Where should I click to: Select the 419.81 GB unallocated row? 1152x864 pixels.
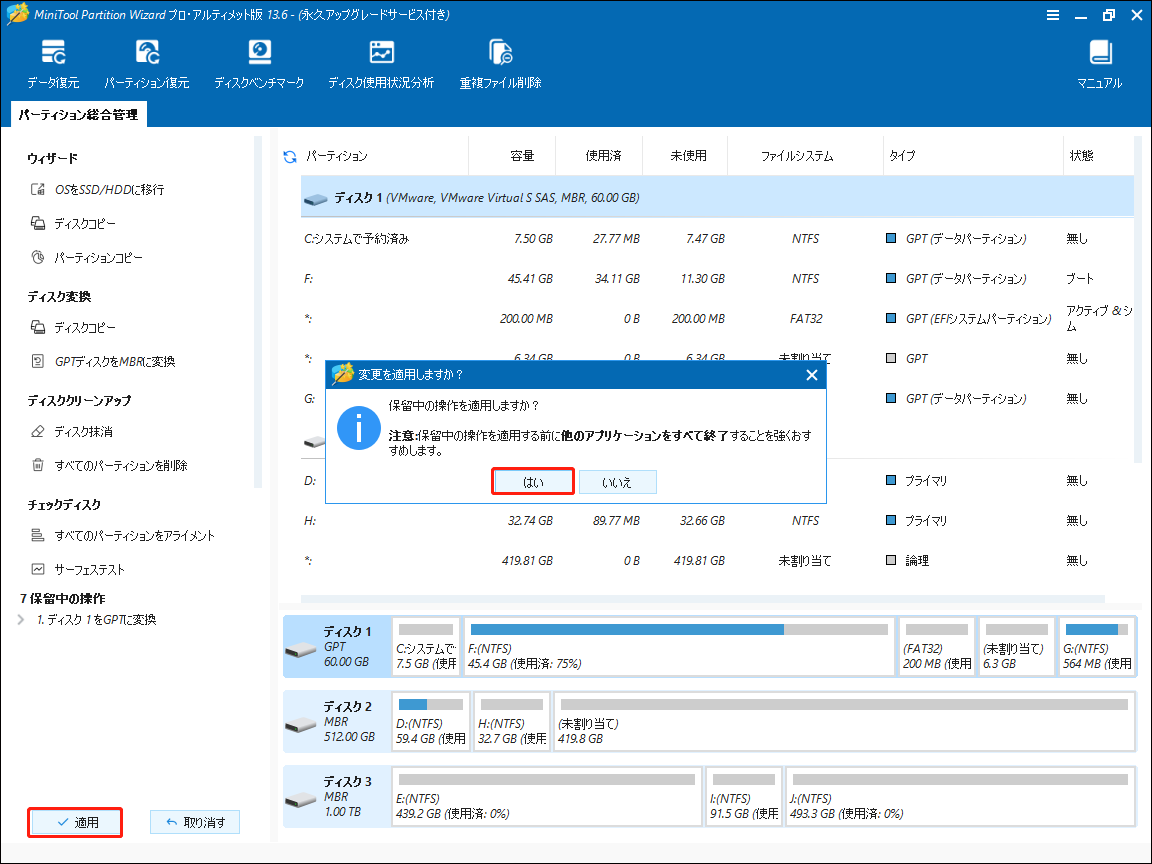pos(717,560)
